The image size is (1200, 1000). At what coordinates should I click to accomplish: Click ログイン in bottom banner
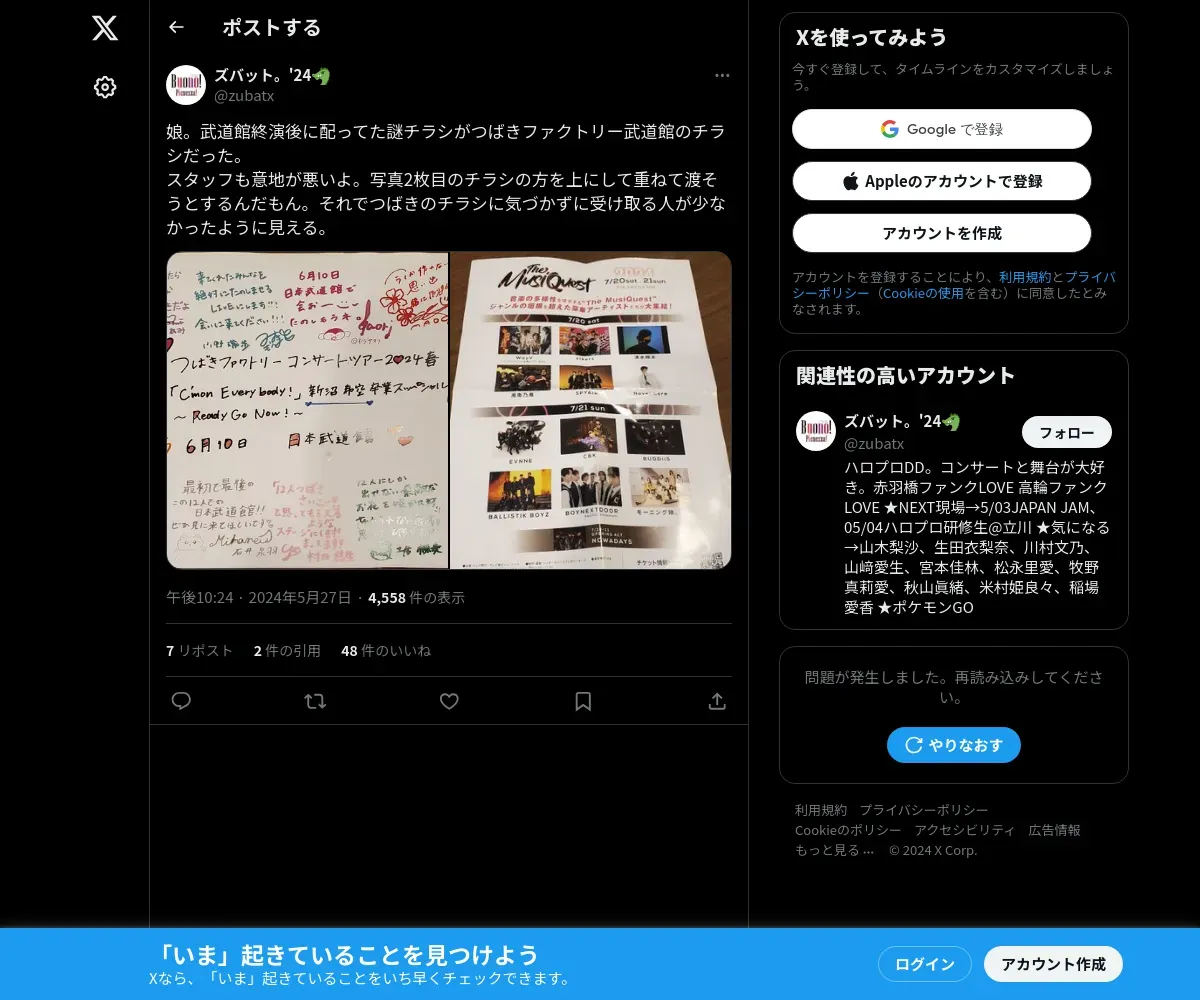[925, 964]
